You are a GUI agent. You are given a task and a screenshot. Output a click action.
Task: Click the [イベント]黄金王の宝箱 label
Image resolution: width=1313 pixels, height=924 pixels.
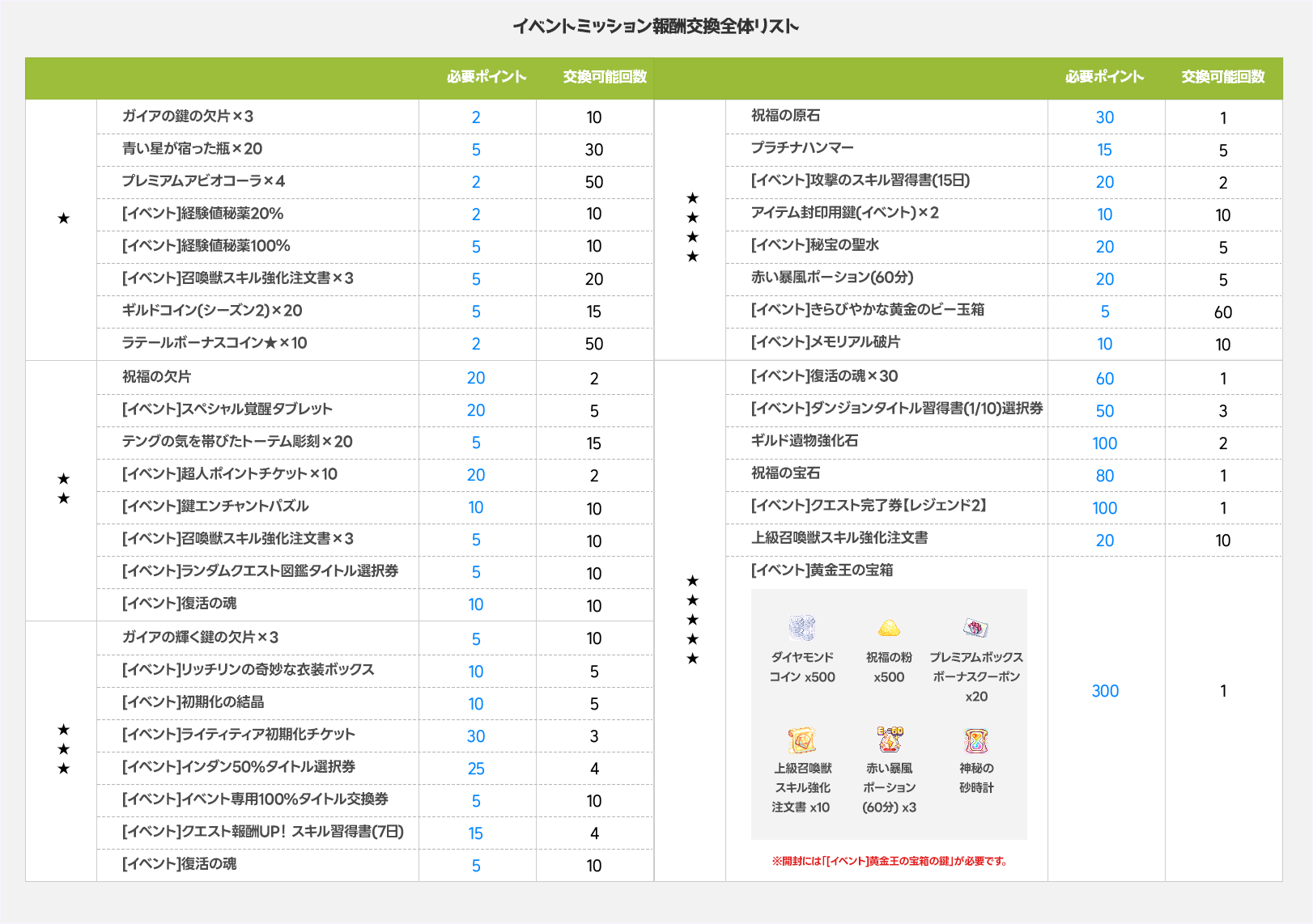(822, 570)
